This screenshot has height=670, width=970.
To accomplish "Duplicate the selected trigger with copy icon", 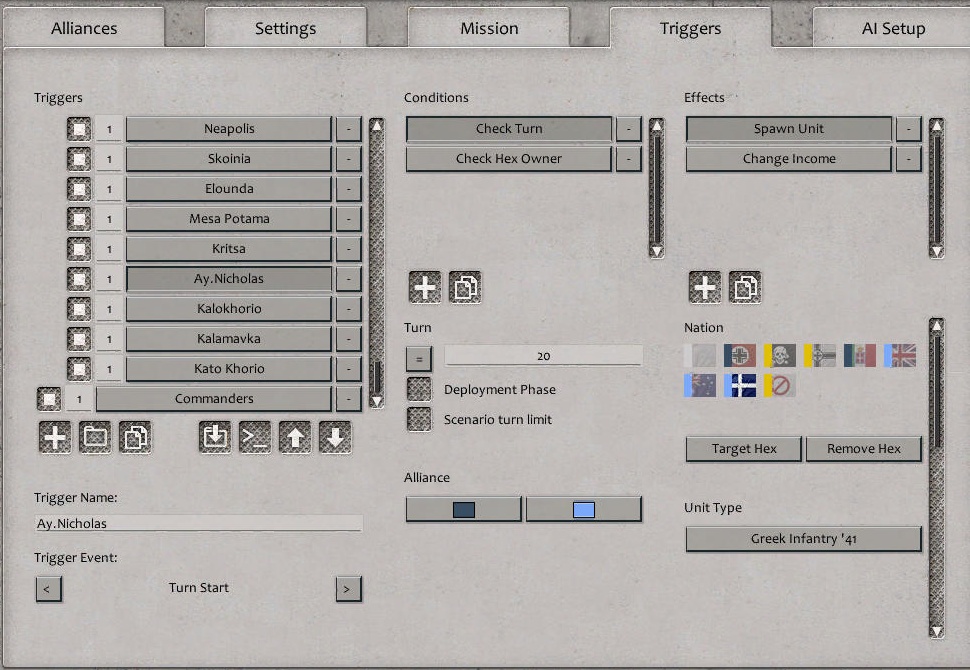I will [x=135, y=437].
